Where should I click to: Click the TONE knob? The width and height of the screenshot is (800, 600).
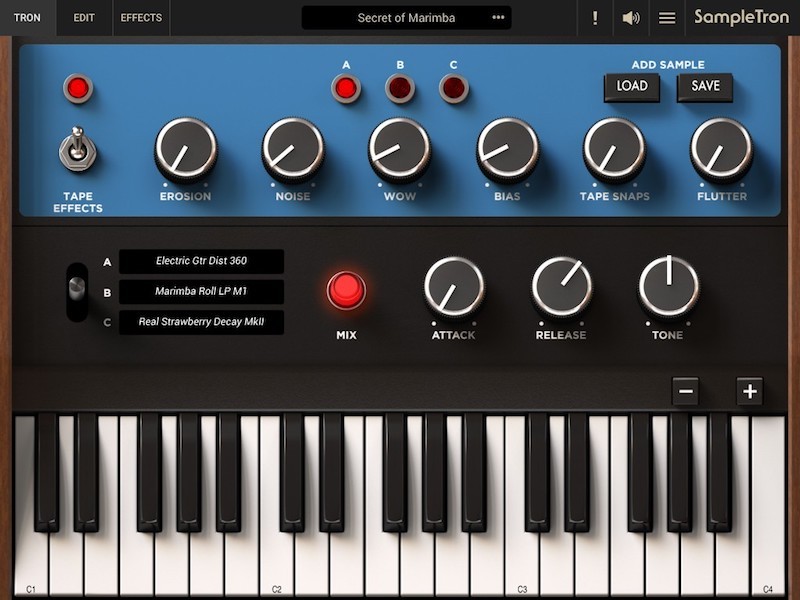point(668,287)
